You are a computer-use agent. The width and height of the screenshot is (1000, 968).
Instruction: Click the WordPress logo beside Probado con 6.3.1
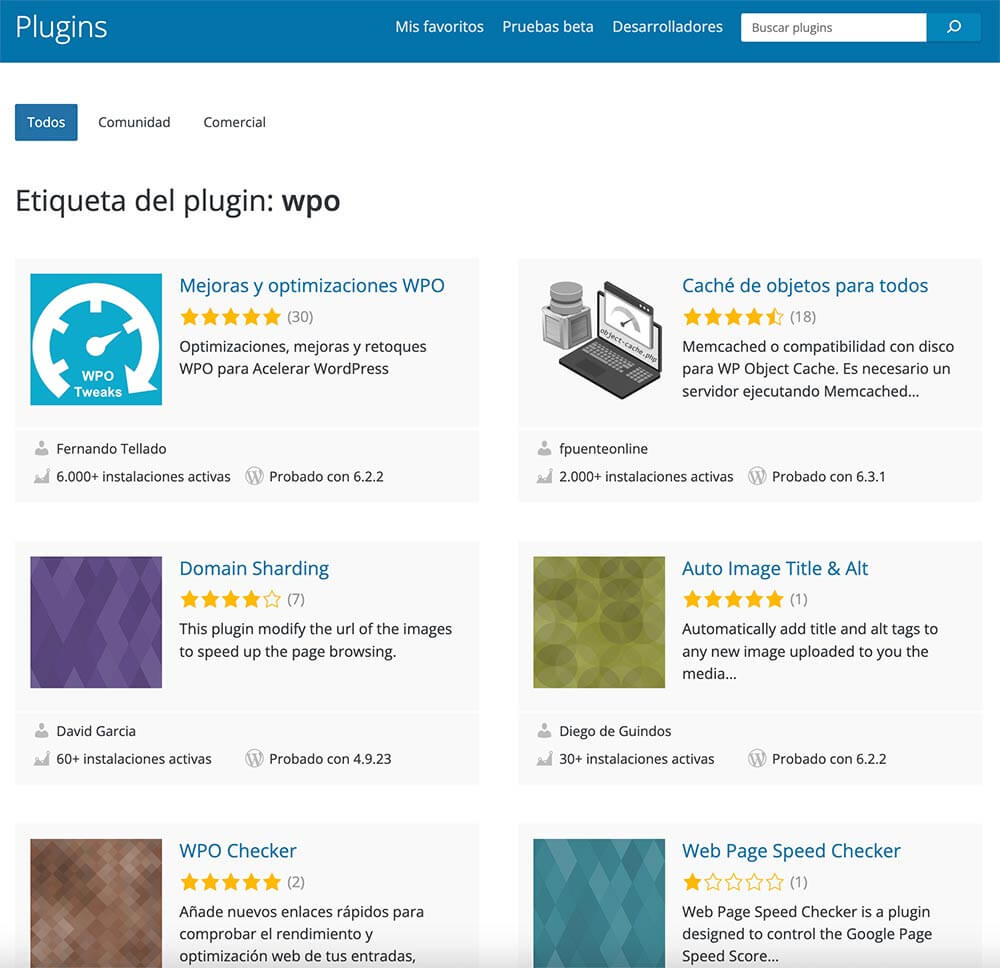click(757, 476)
